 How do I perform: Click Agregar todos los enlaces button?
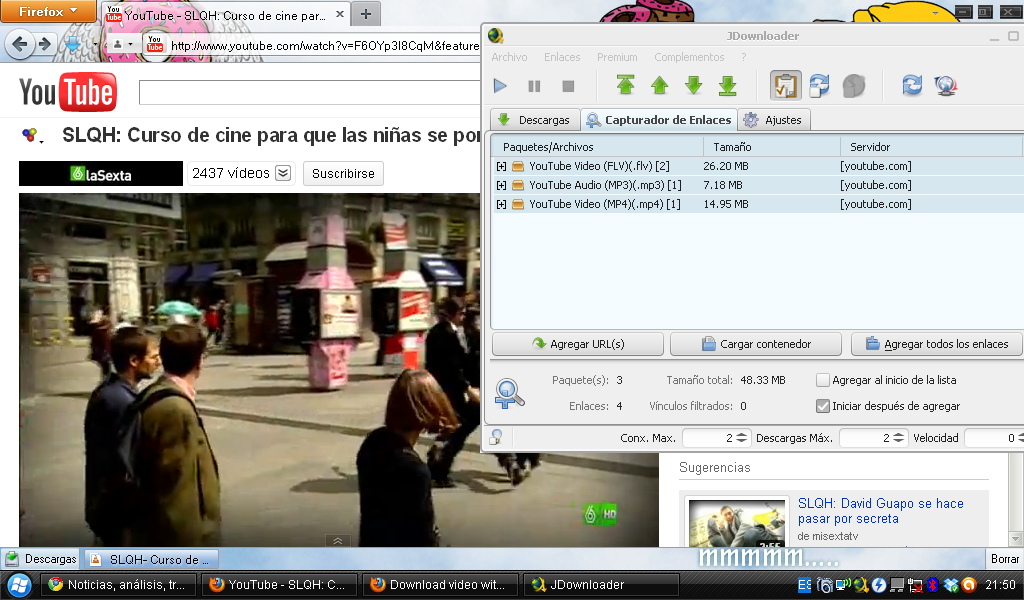click(936, 344)
